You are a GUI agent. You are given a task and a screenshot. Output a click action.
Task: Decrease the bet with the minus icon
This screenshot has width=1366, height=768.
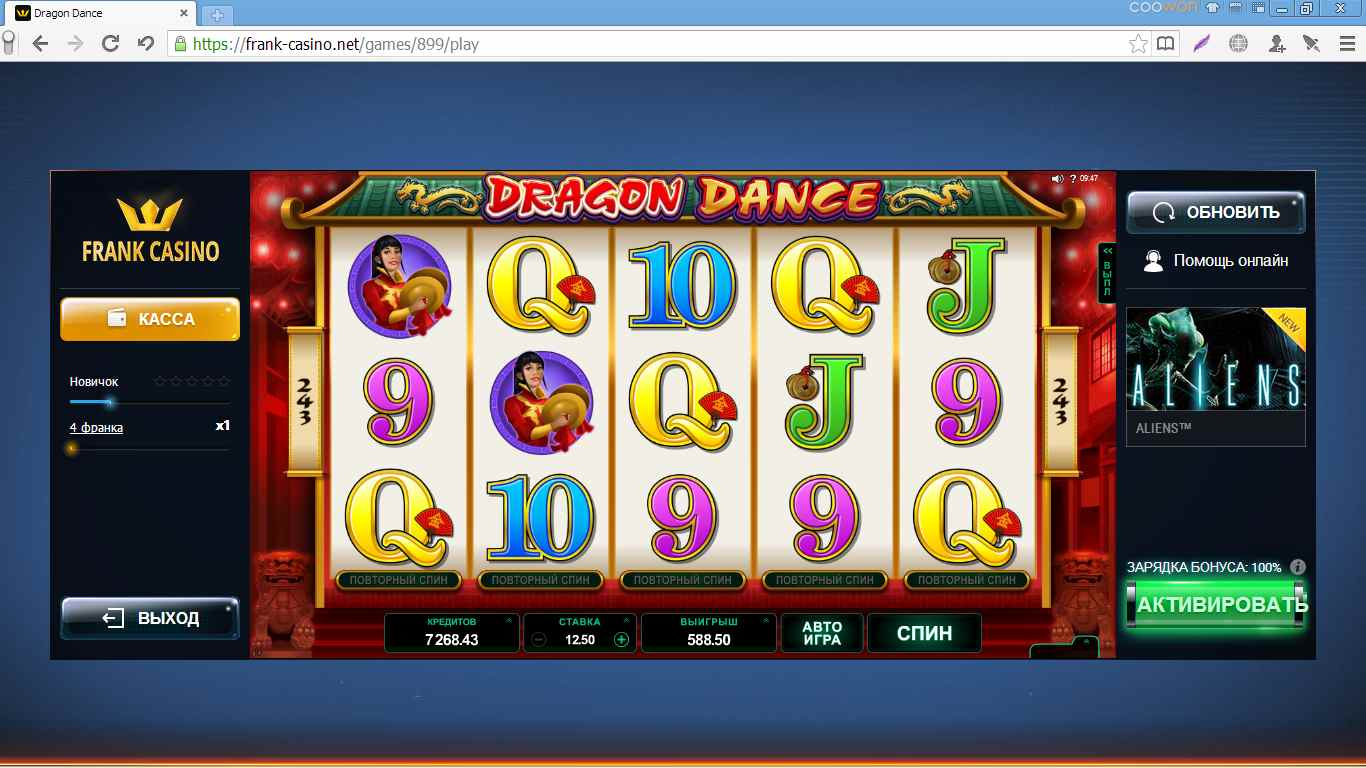click(539, 640)
